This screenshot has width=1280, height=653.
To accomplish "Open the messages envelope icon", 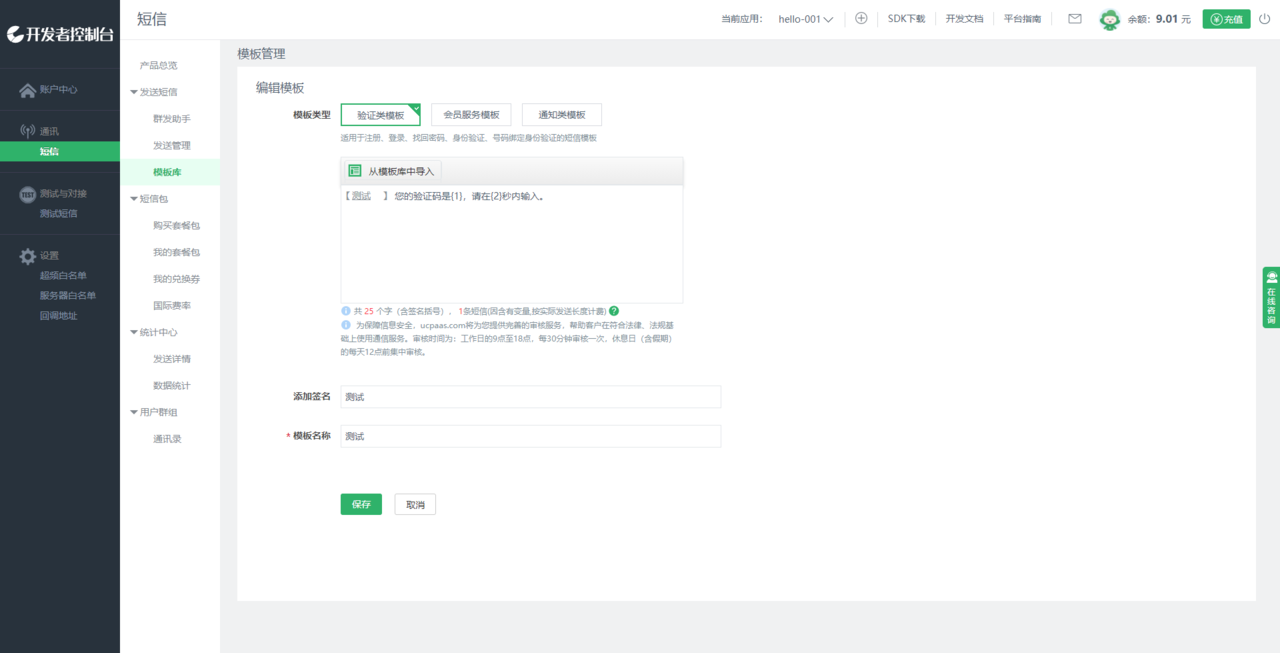I will (x=1075, y=18).
